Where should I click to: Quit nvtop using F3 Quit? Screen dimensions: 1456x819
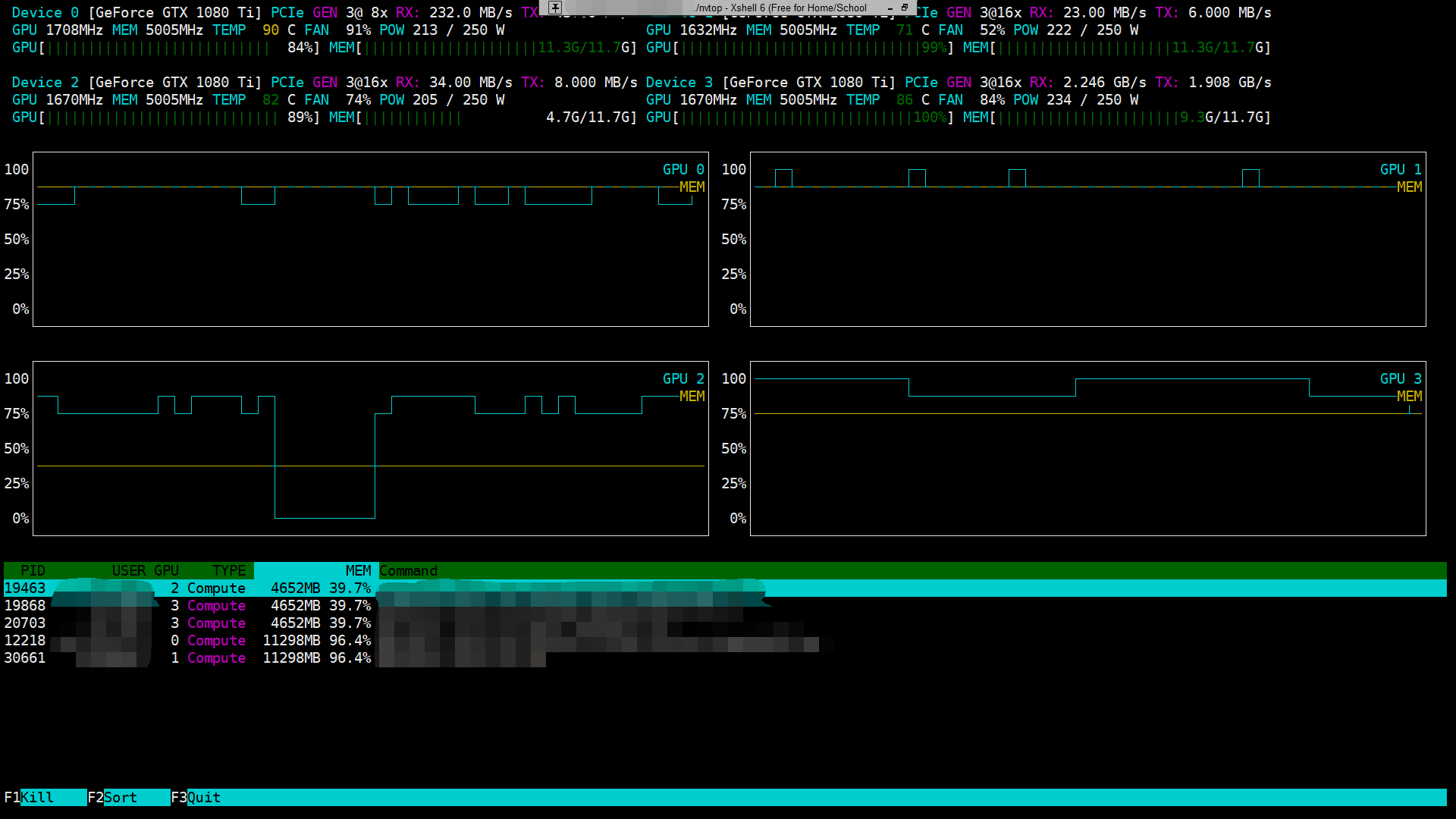click(x=196, y=797)
